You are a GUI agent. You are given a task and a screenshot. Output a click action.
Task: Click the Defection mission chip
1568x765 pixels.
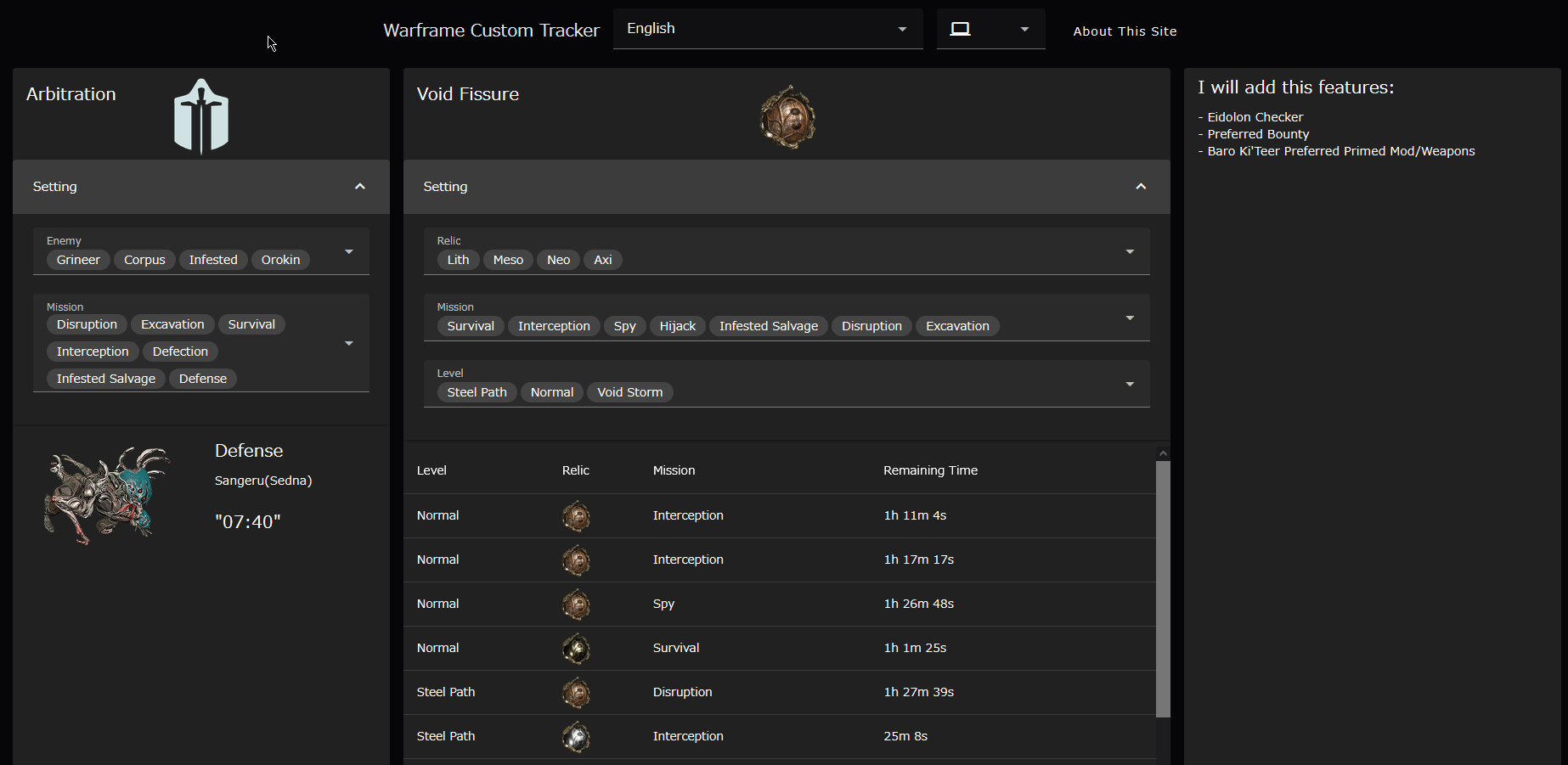(180, 352)
